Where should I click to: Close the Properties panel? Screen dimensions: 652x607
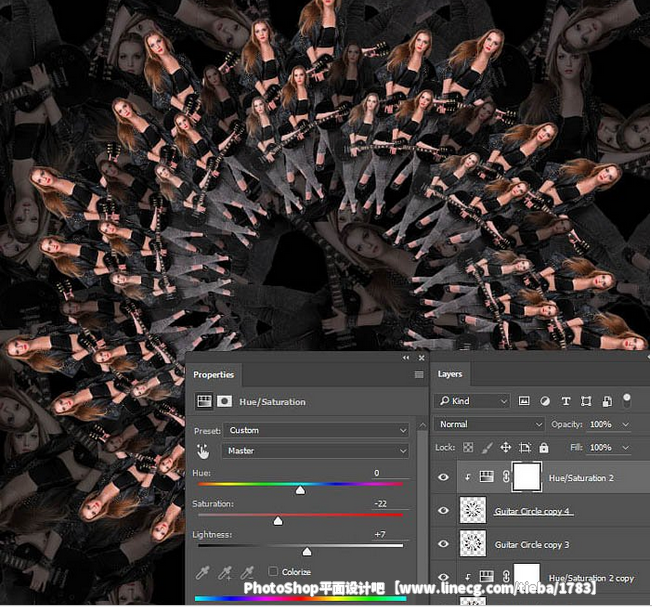tap(421, 358)
